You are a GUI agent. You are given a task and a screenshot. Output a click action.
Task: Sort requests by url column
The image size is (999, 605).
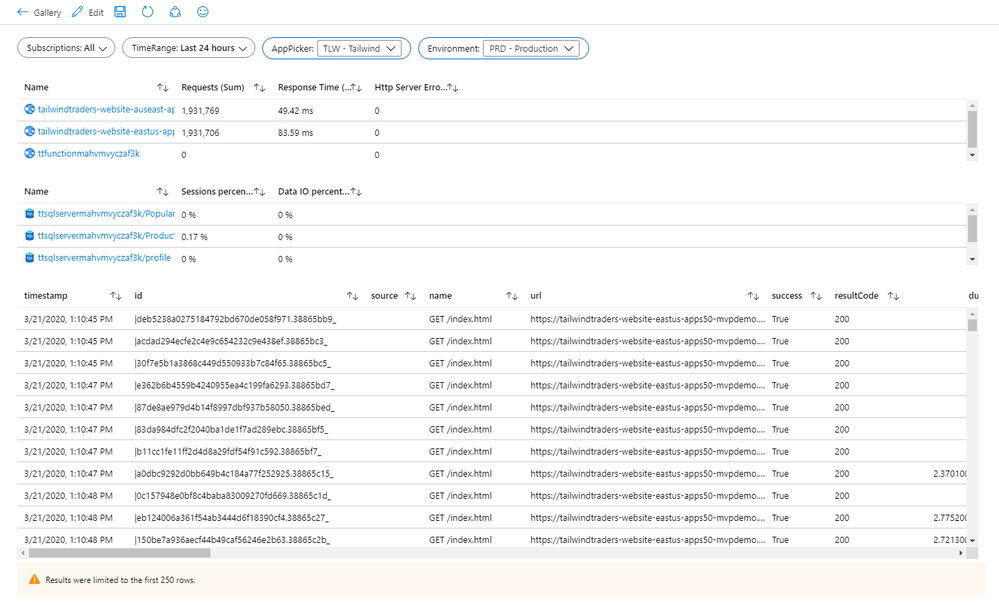pyautogui.click(x=753, y=296)
